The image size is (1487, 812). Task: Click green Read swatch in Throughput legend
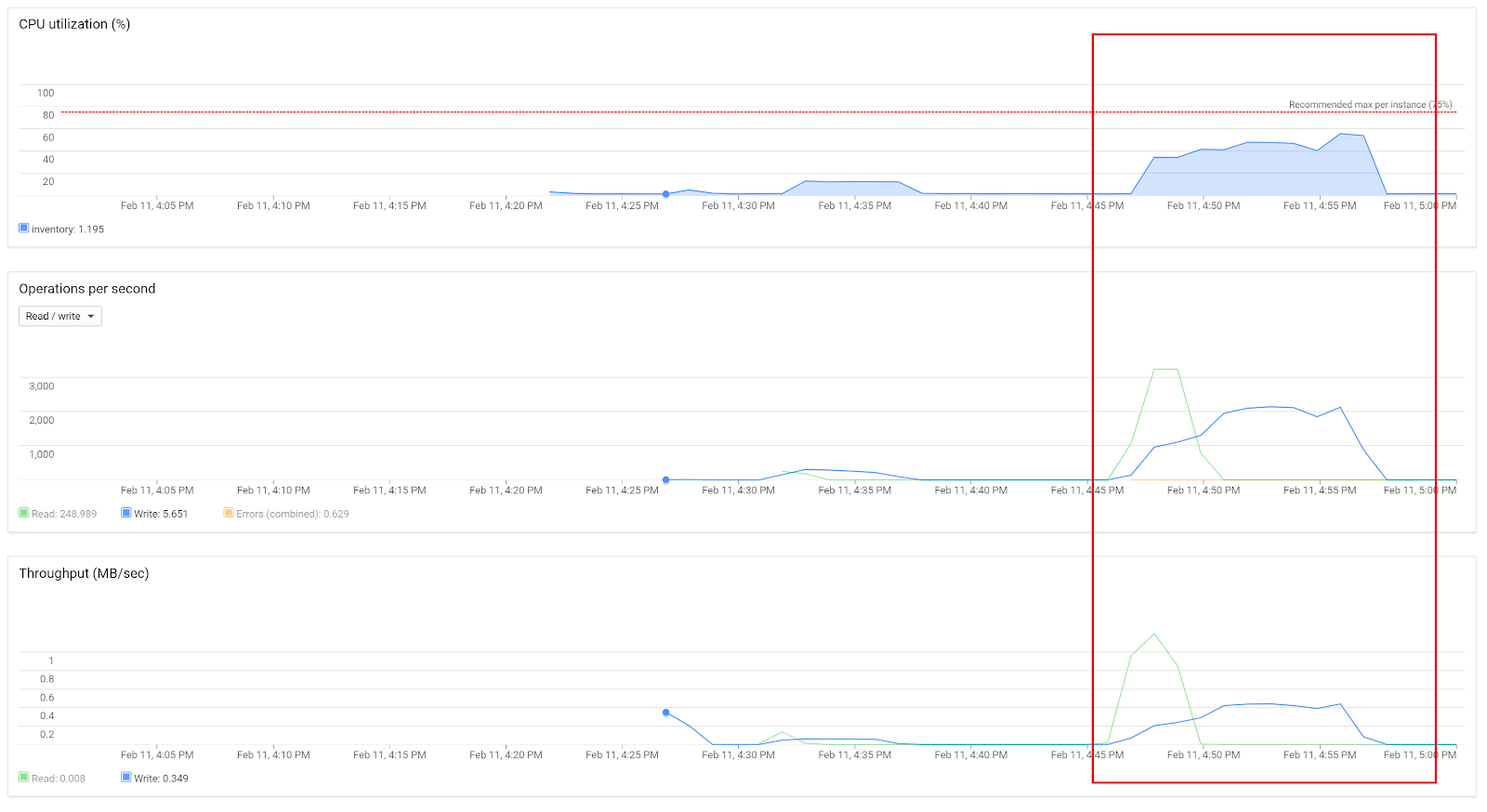(x=24, y=777)
